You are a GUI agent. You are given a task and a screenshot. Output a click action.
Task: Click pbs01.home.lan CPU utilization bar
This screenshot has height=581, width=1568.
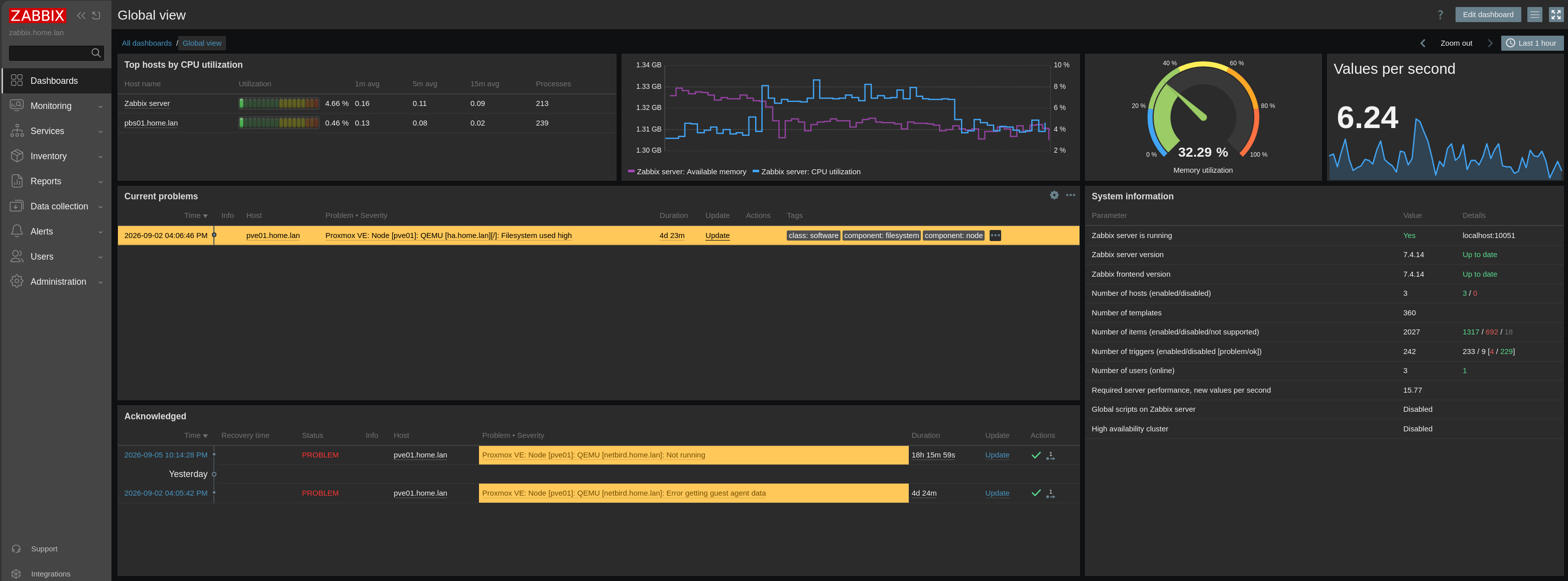[x=279, y=123]
